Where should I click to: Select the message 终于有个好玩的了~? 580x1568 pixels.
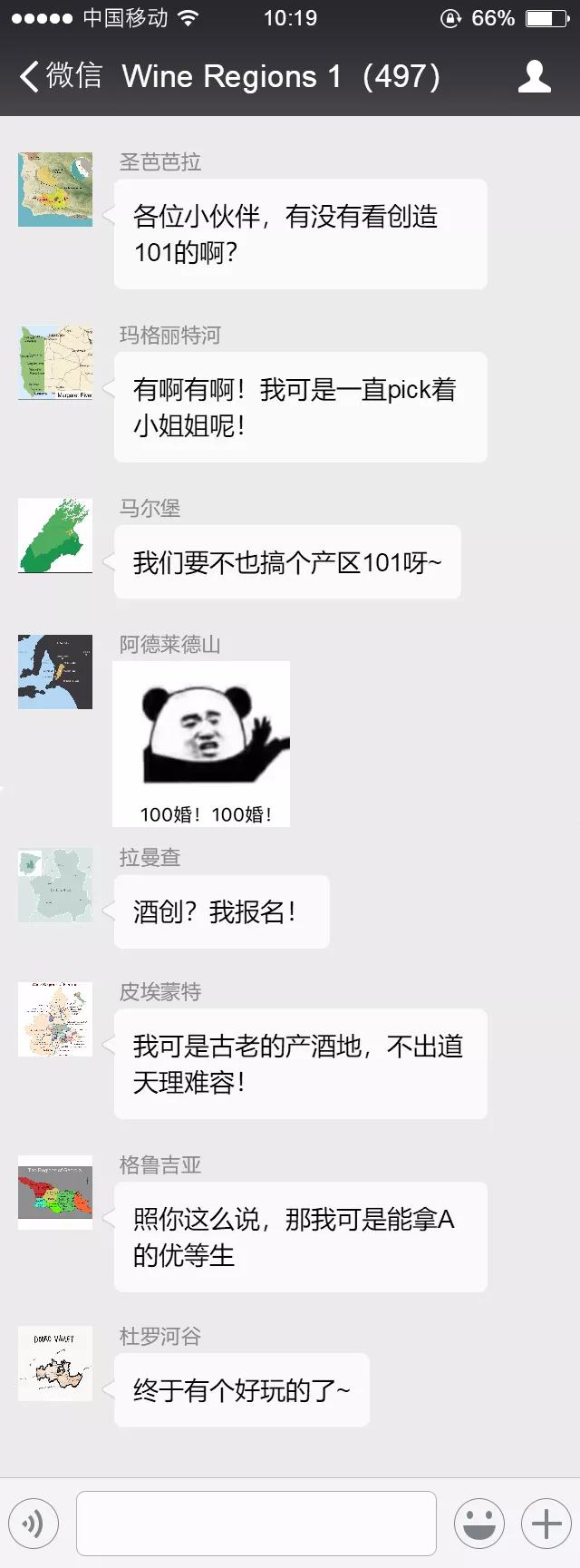(241, 1389)
